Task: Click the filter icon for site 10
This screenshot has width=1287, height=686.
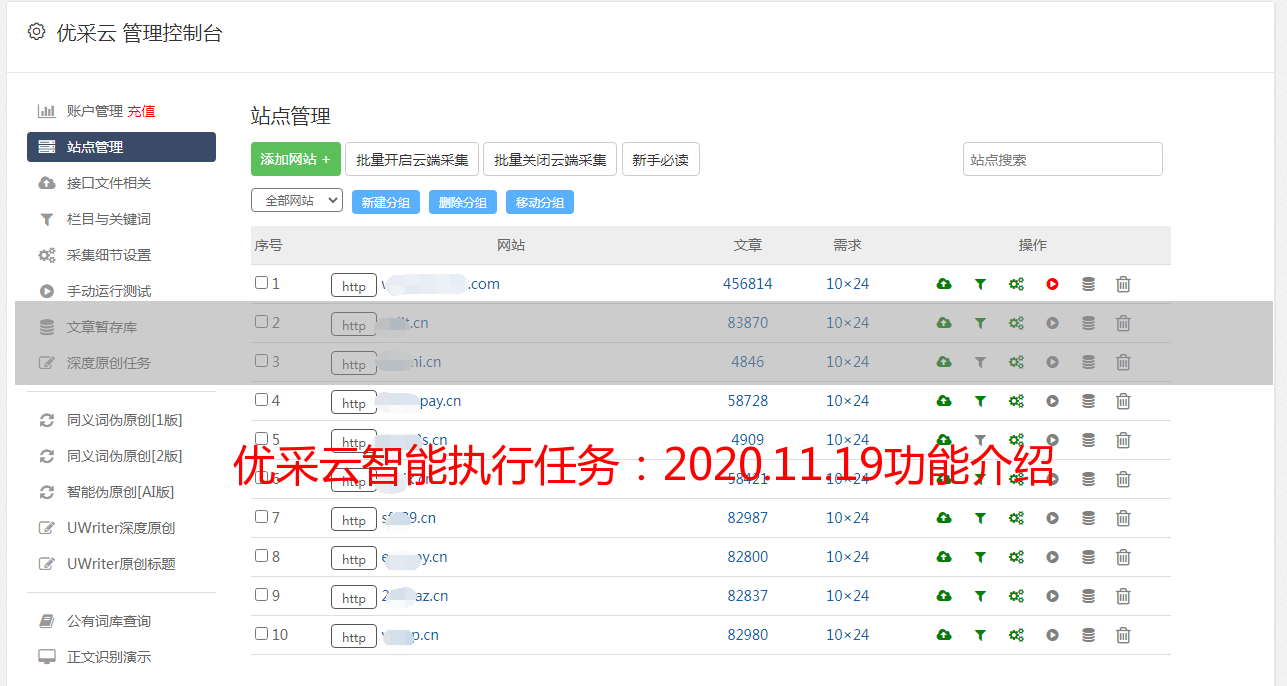Action: [980, 635]
